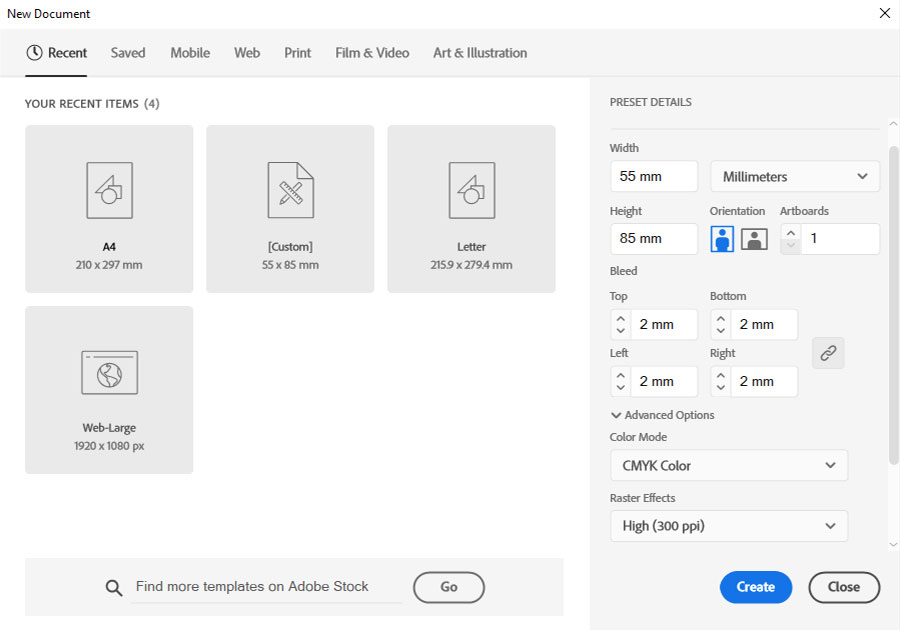This screenshot has width=900, height=630.
Task: Collapse the Advanced Options section
Action: tap(663, 415)
